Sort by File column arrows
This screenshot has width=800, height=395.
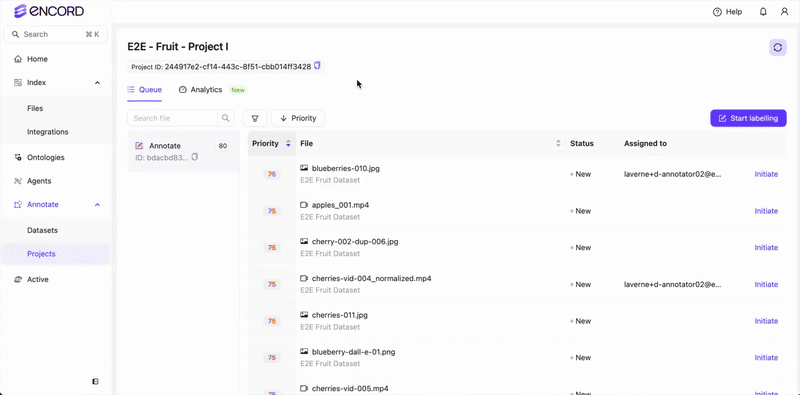coord(558,144)
